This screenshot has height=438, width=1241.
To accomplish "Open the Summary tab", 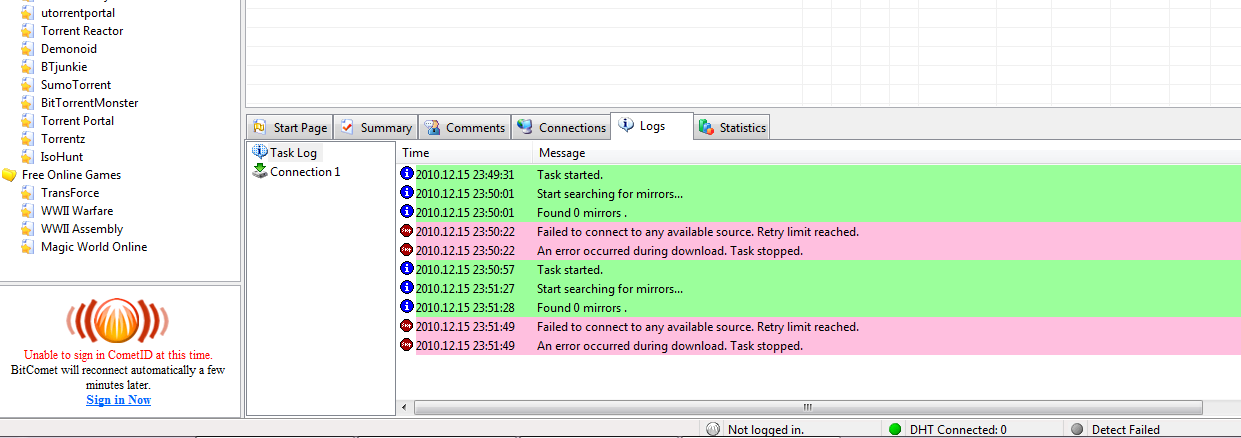I will pyautogui.click(x=376, y=128).
